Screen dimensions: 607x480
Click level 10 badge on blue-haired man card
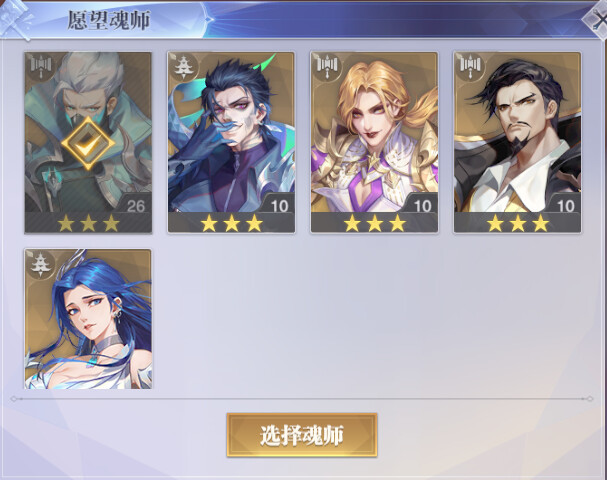pos(279,206)
